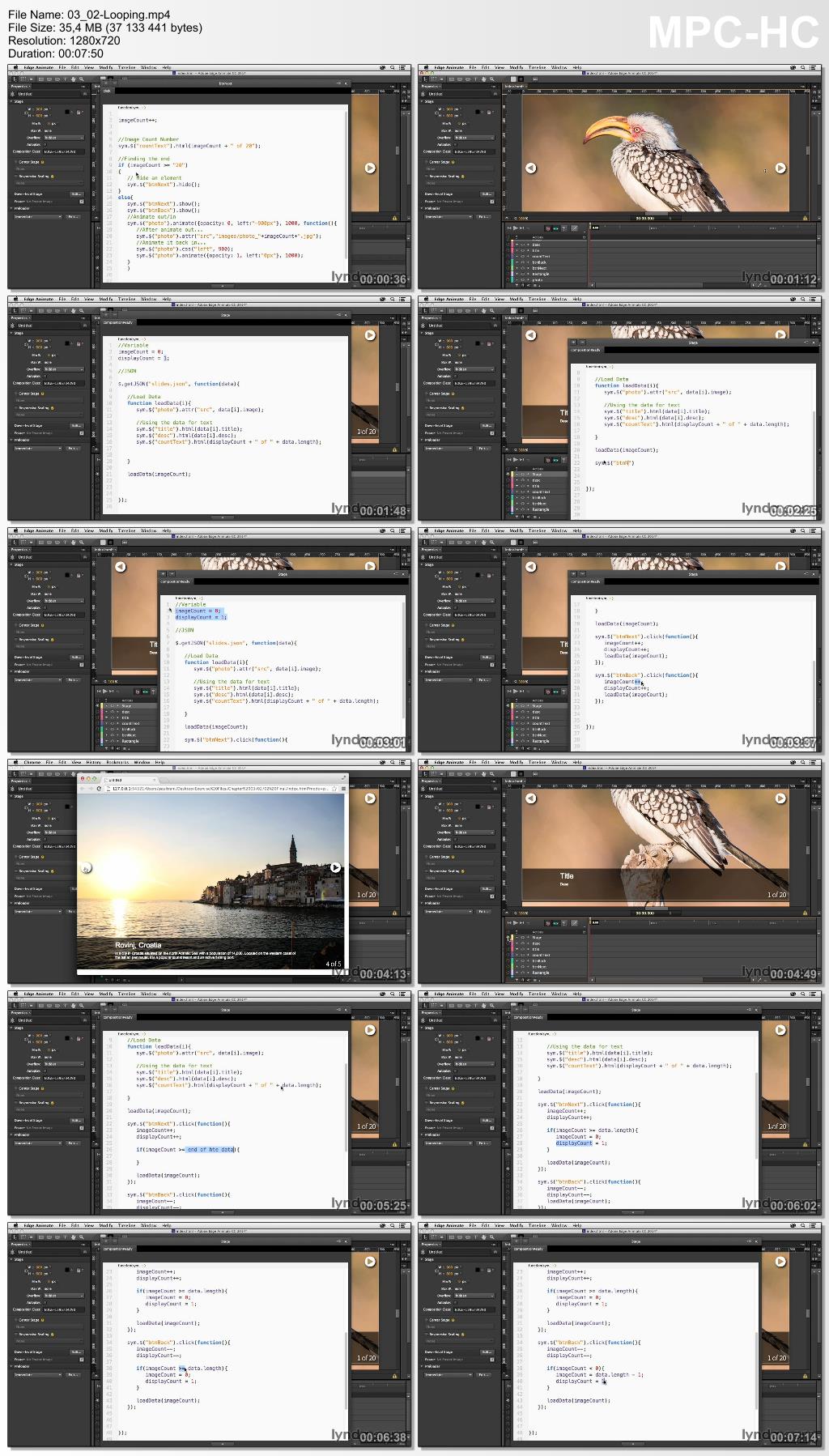Viewport: 829px width, 1456px height.
Task: Click '1 of 20' counter text in 00:04:49 frame
Action: (776, 895)
